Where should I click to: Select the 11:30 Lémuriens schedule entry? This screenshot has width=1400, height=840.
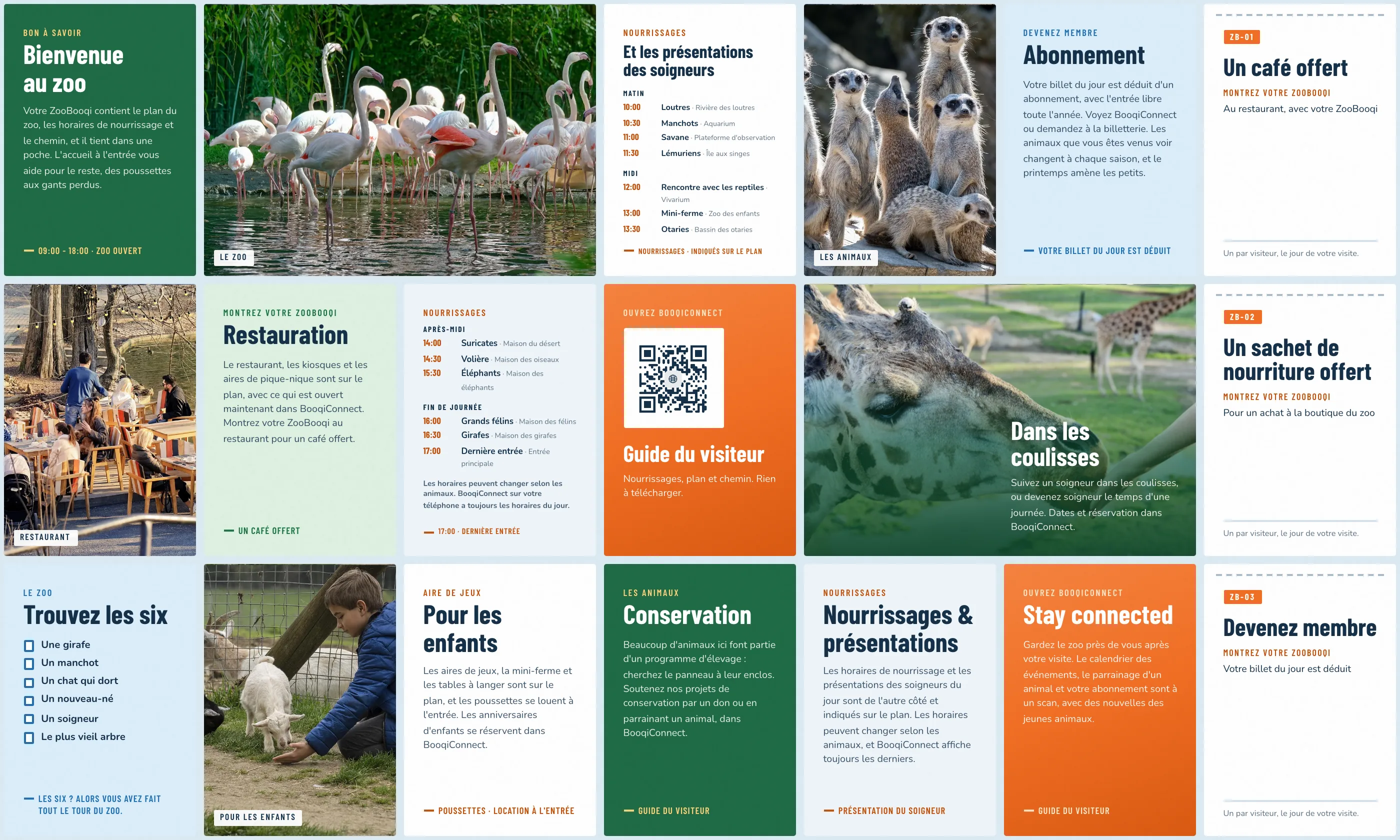[x=699, y=153]
